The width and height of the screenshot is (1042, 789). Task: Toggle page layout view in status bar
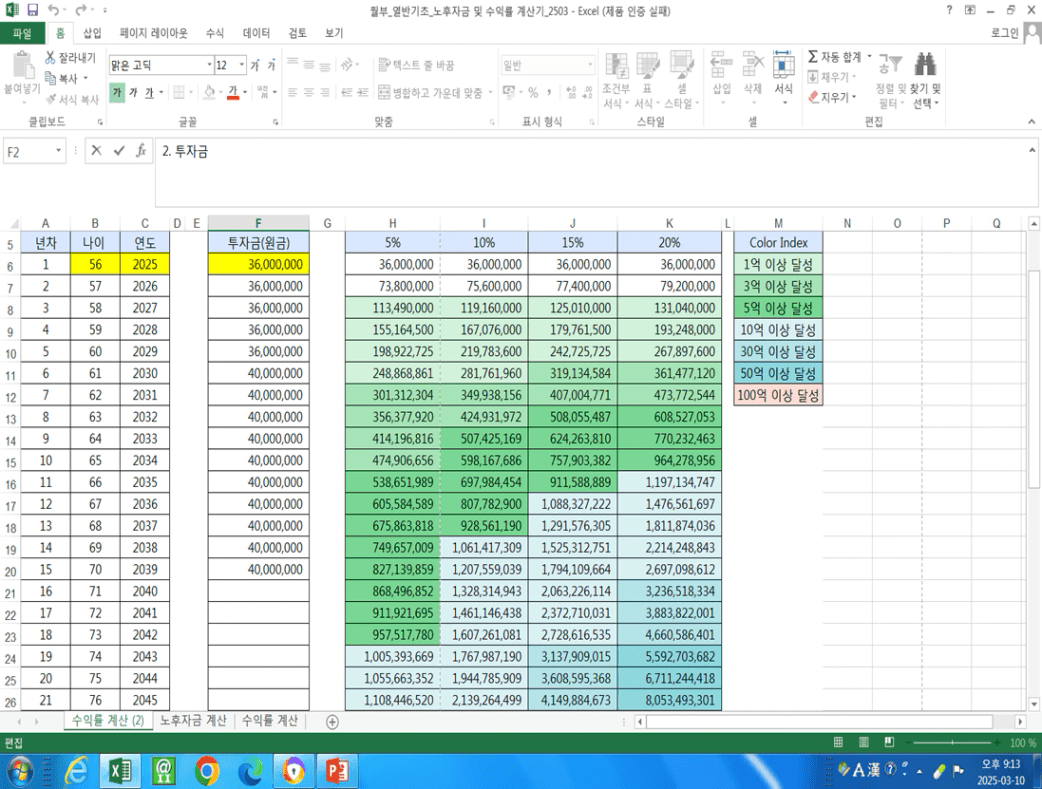(864, 743)
